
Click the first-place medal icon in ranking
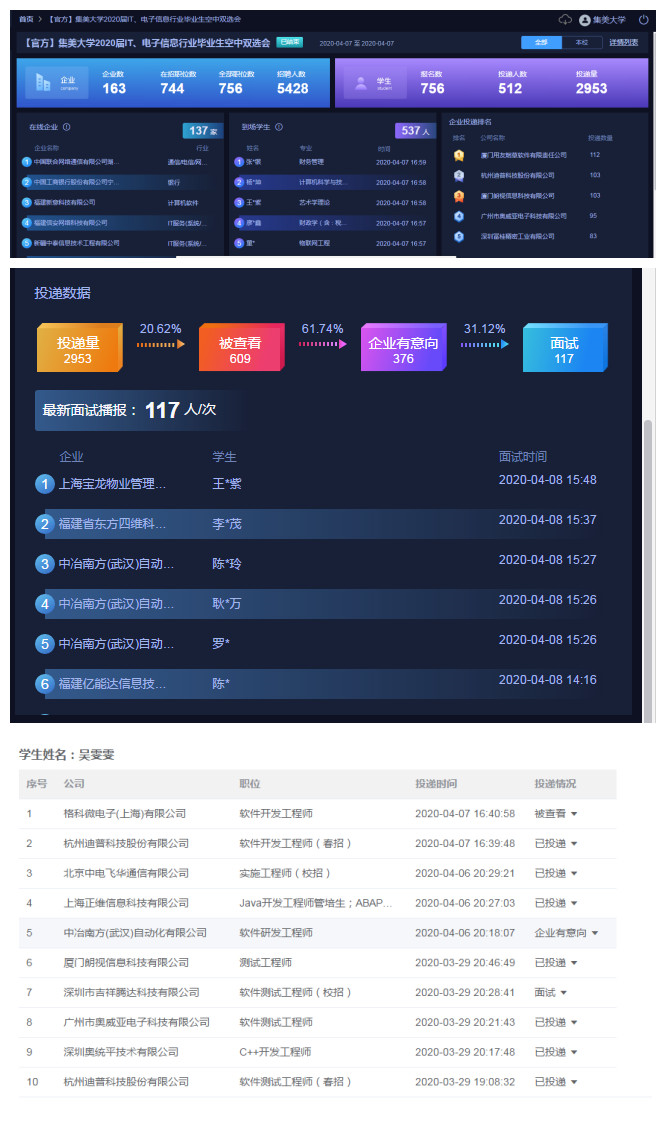tap(459, 155)
